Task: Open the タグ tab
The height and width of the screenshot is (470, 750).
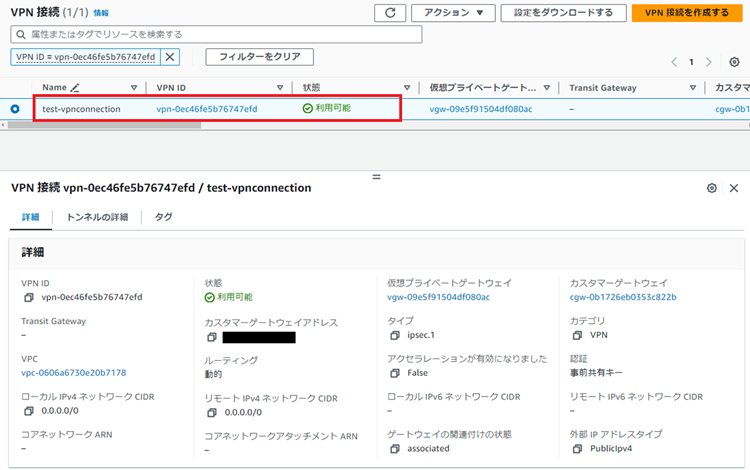Action: click(x=163, y=216)
